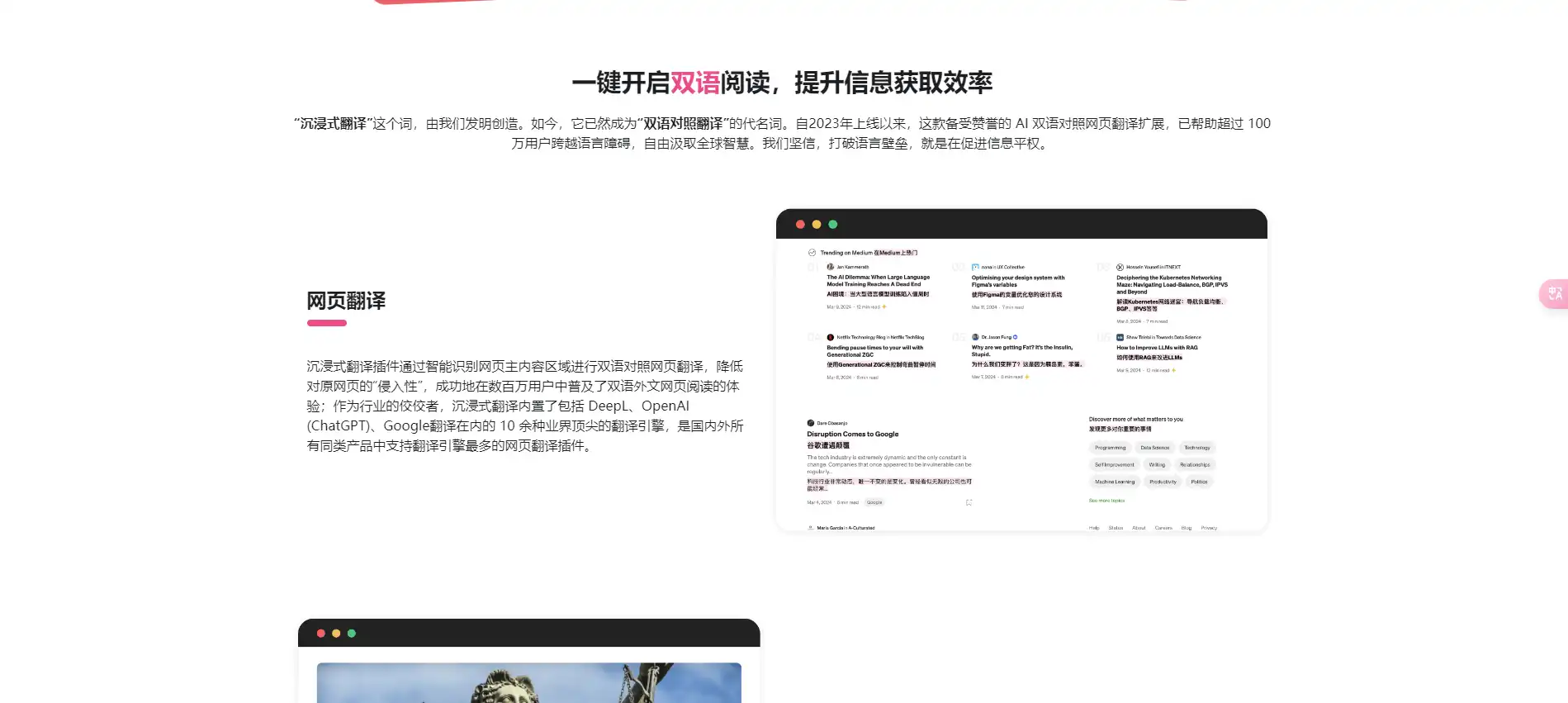
Task: Click the '网页翻译' section heading
Action: click(346, 301)
